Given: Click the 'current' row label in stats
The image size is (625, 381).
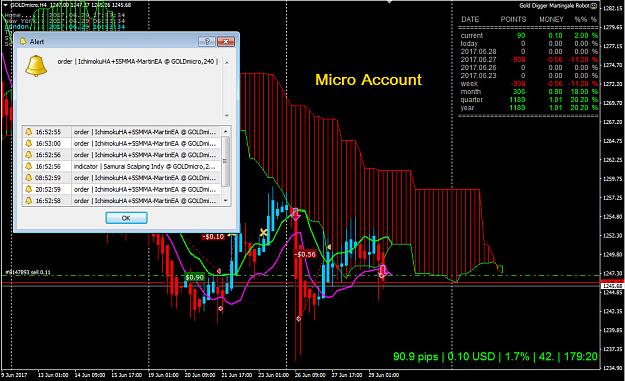Looking at the screenshot, I should pos(472,35).
